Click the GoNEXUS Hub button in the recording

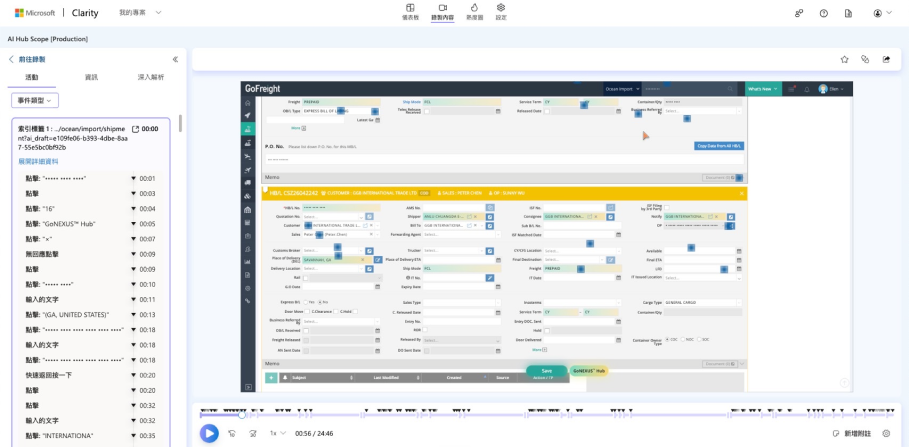click(x=588, y=370)
